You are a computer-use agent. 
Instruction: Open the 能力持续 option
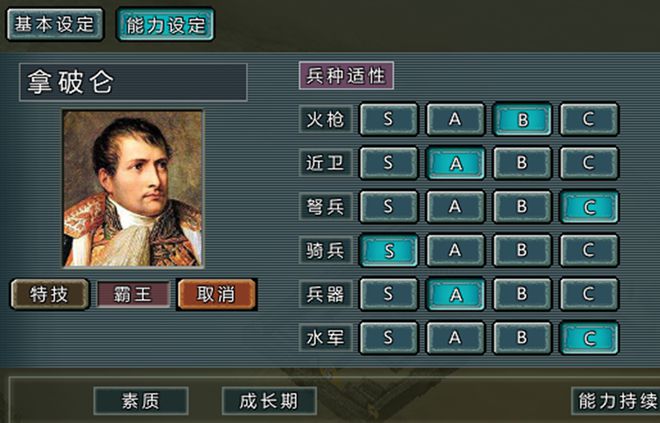pos(615,401)
